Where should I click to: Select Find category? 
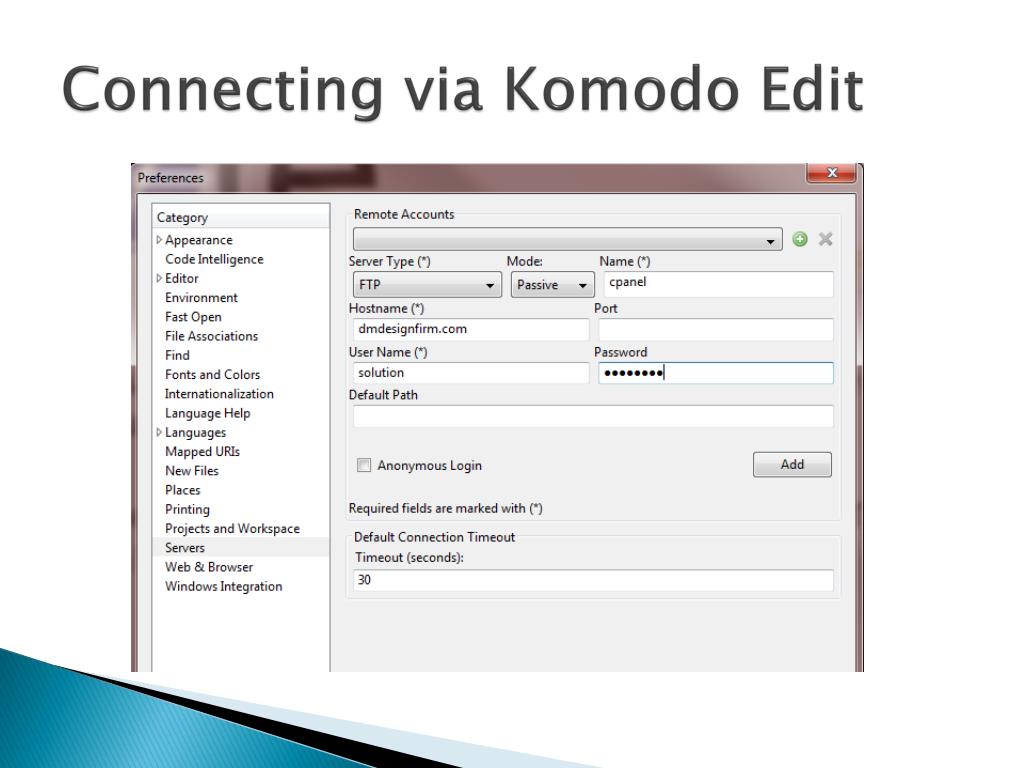(x=177, y=355)
